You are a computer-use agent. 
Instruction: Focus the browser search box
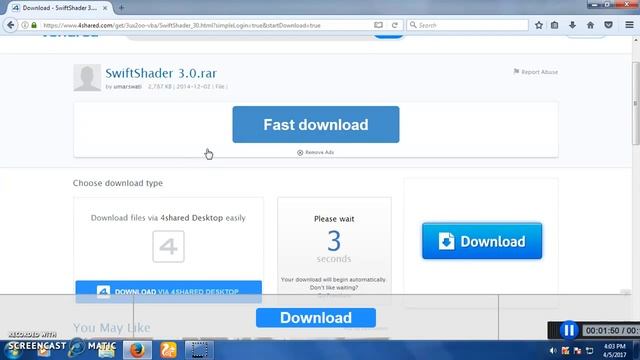tap(467, 25)
